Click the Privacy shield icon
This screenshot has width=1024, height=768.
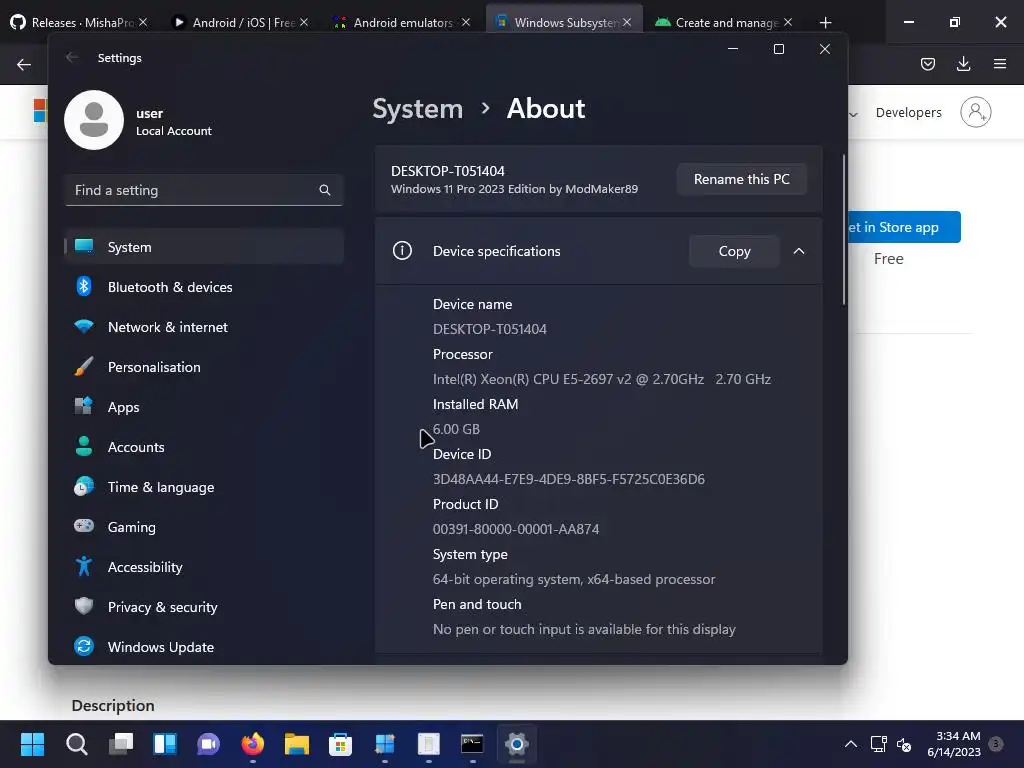[84, 606]
